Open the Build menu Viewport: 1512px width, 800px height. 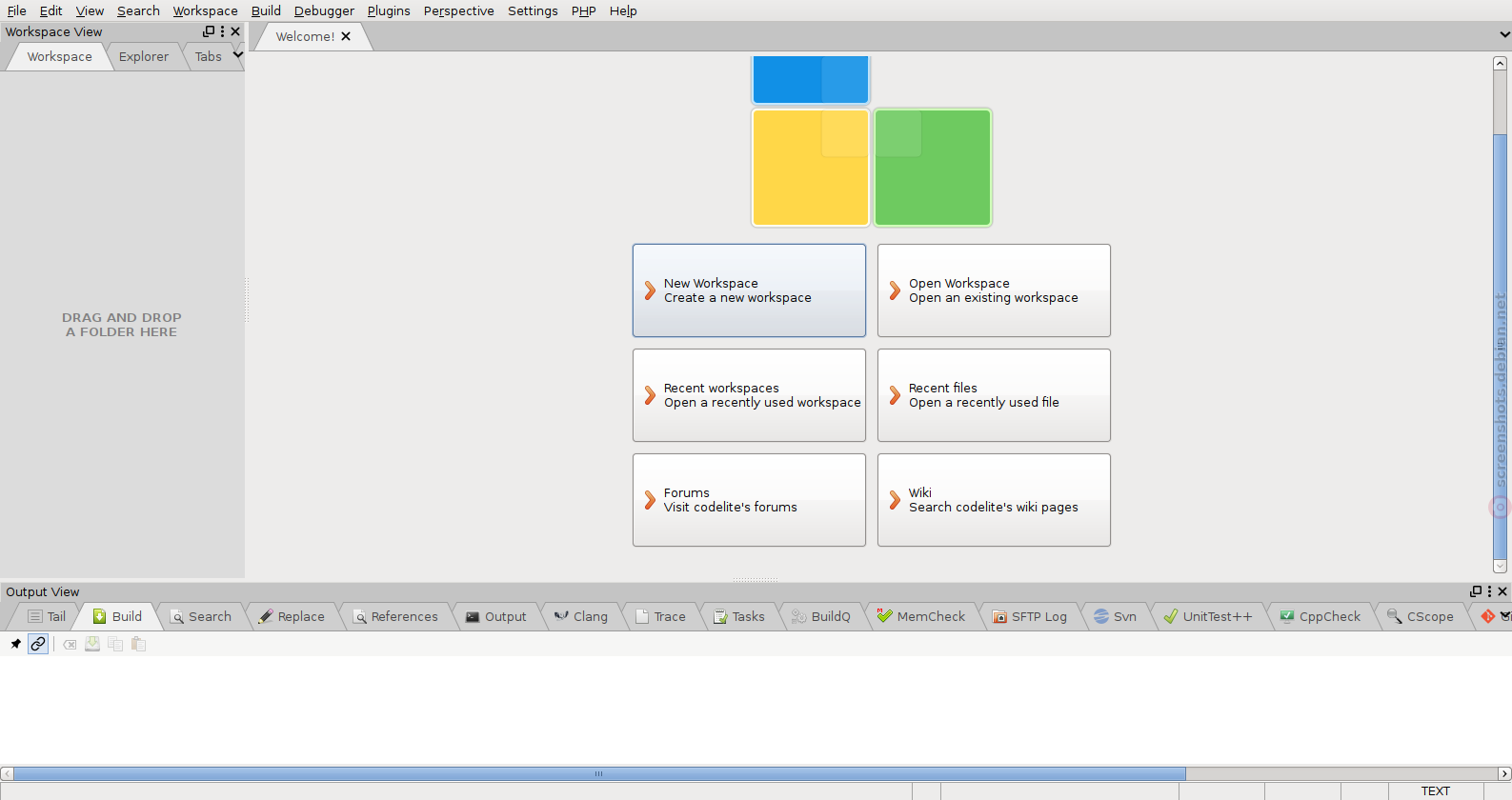(x=266, y=10)
